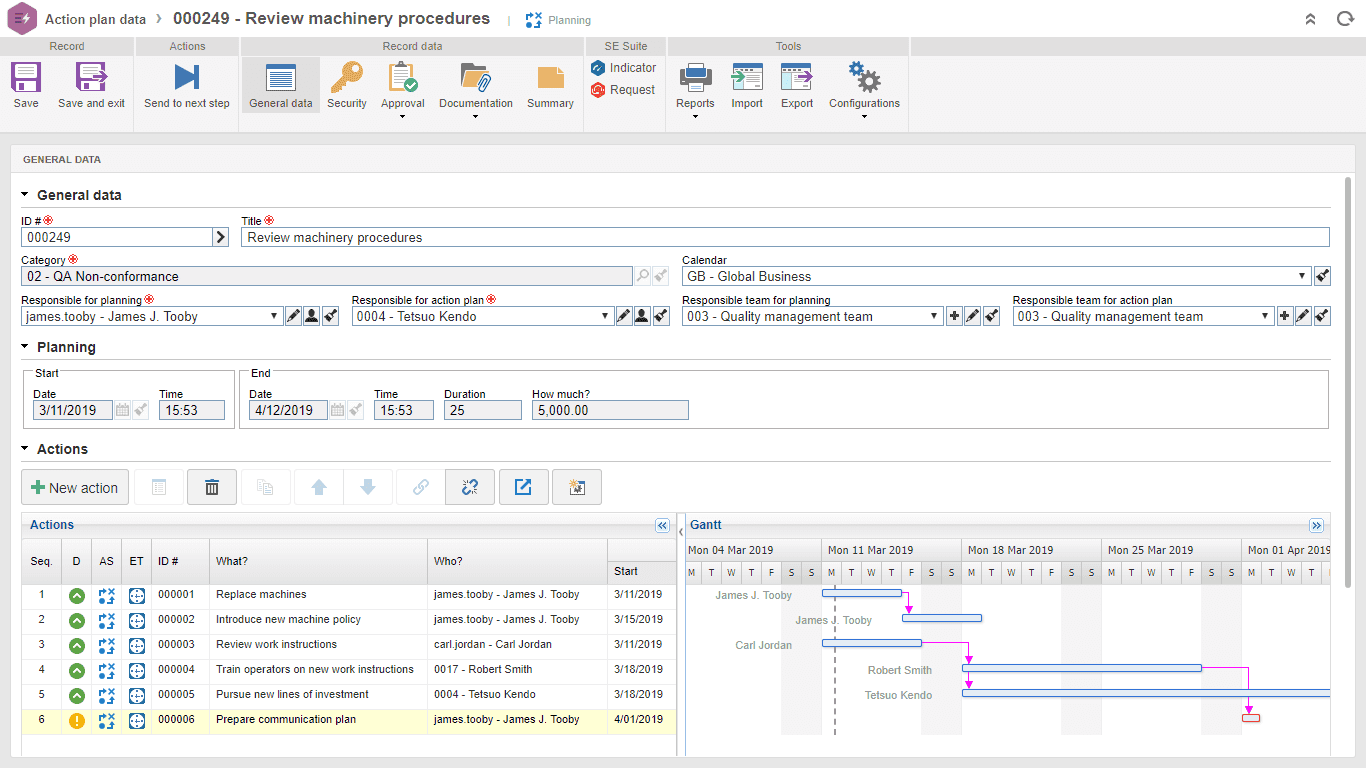Open the Responsible for planning dropdown
This screenshot has width=1366, height=768.
pos(275,316)
